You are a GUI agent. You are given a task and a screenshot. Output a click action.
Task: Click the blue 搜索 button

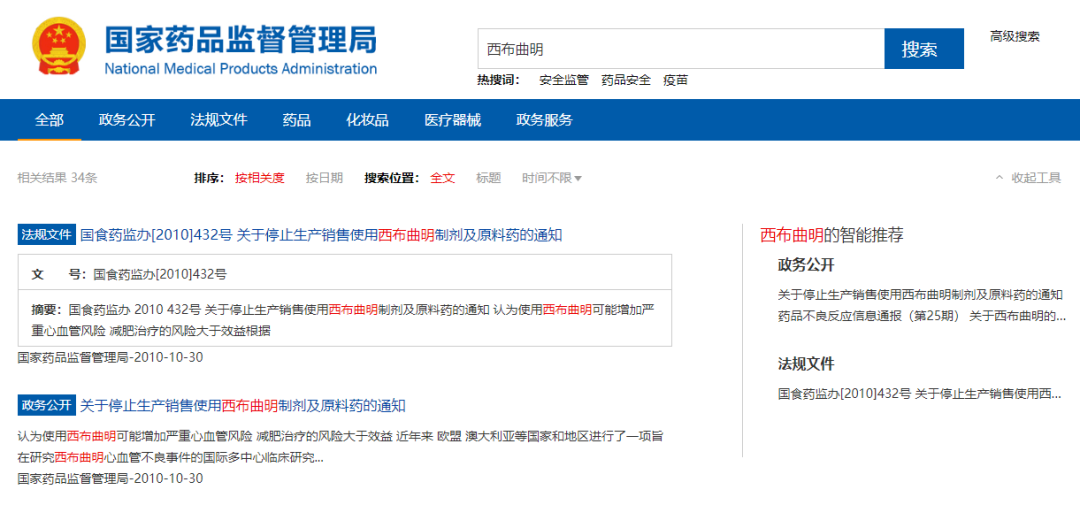pyautogui.click(x=924, y=49)
